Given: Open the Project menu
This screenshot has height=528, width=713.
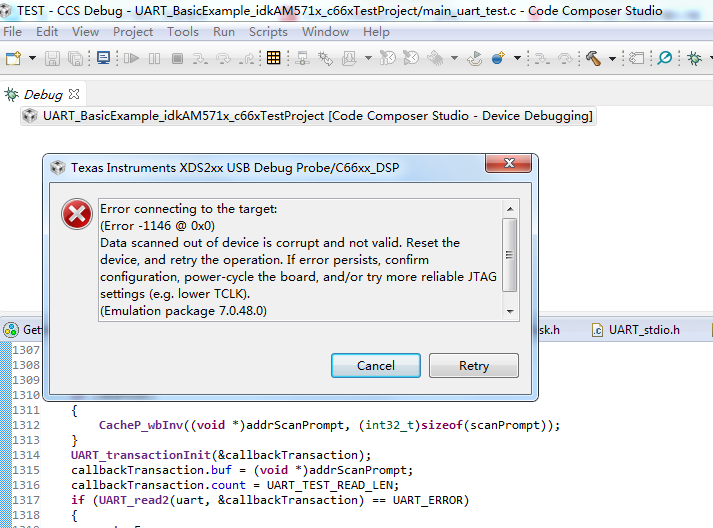Looking at the screenshot, I should point(133,32).
